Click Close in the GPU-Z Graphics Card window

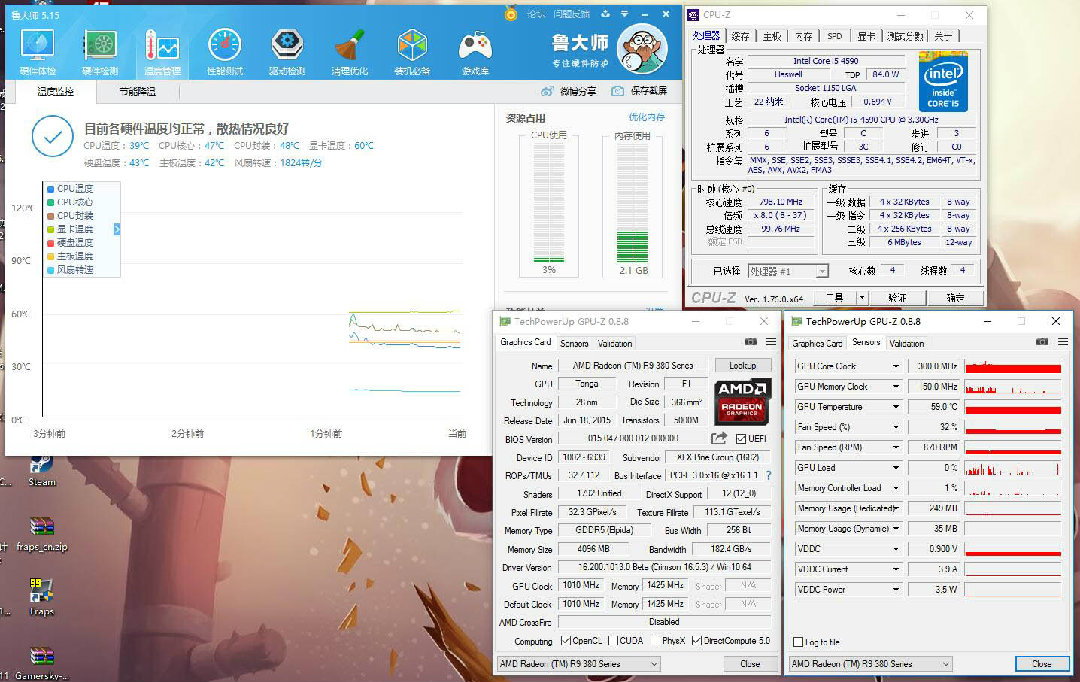click(750, 664)
